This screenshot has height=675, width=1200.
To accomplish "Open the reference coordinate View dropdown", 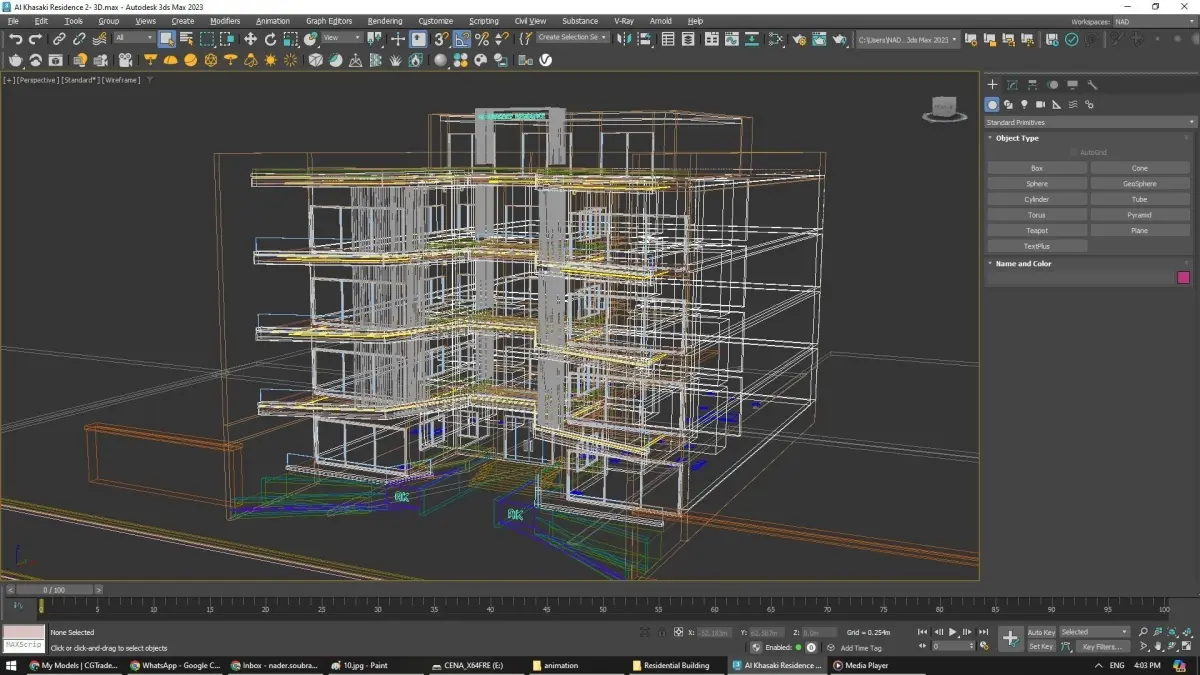I will point(341,38).
